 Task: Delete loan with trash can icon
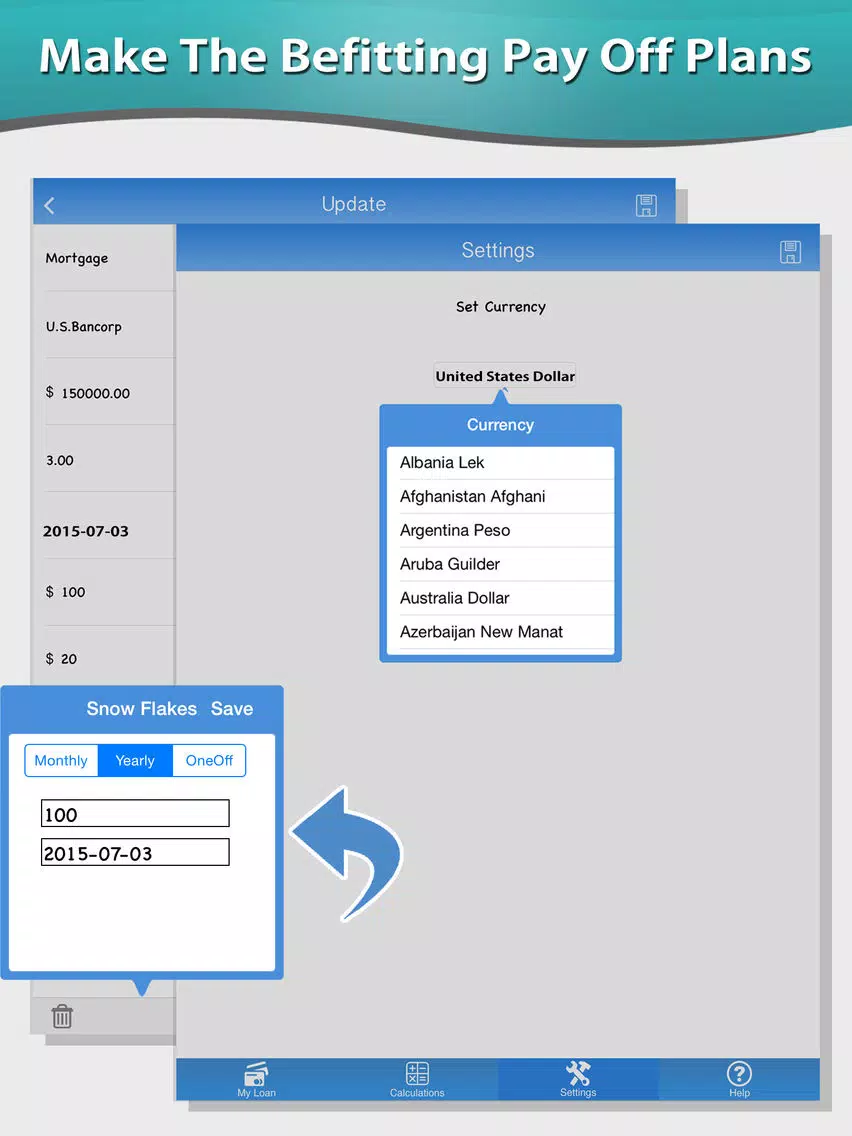coord(62,1016)
